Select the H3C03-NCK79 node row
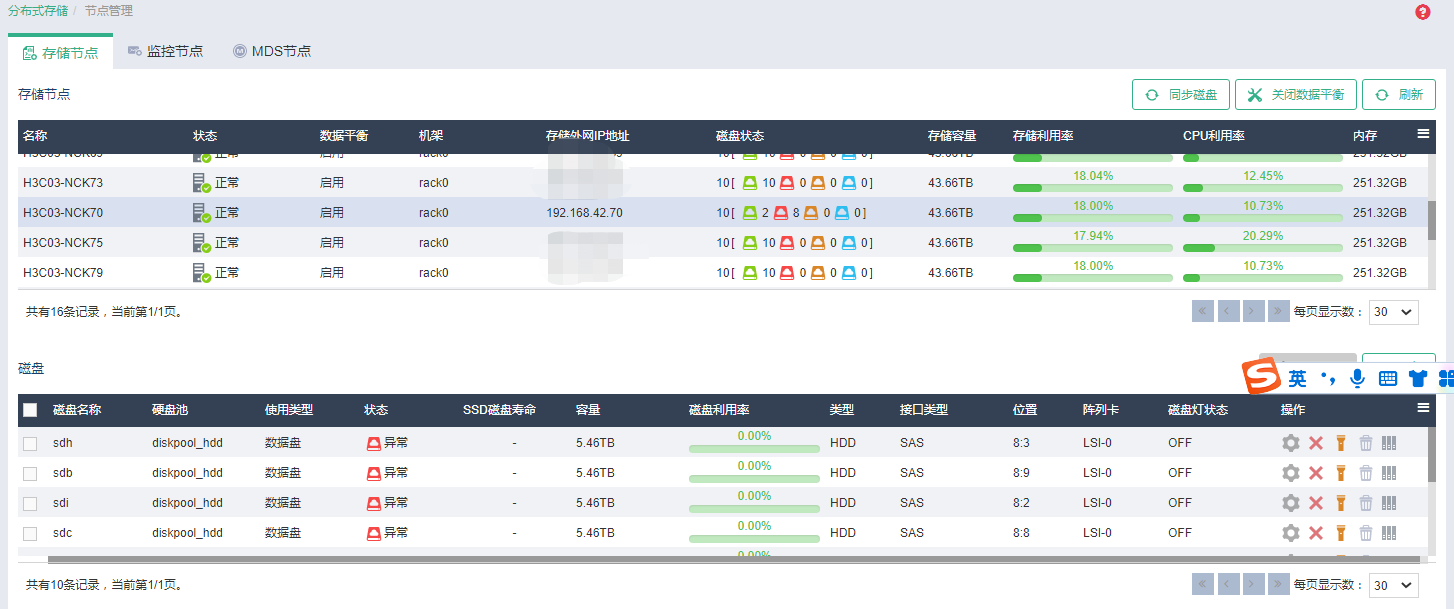Image resolution: width=1454 pixels, height=609 pixels. [x=722, y=273]
